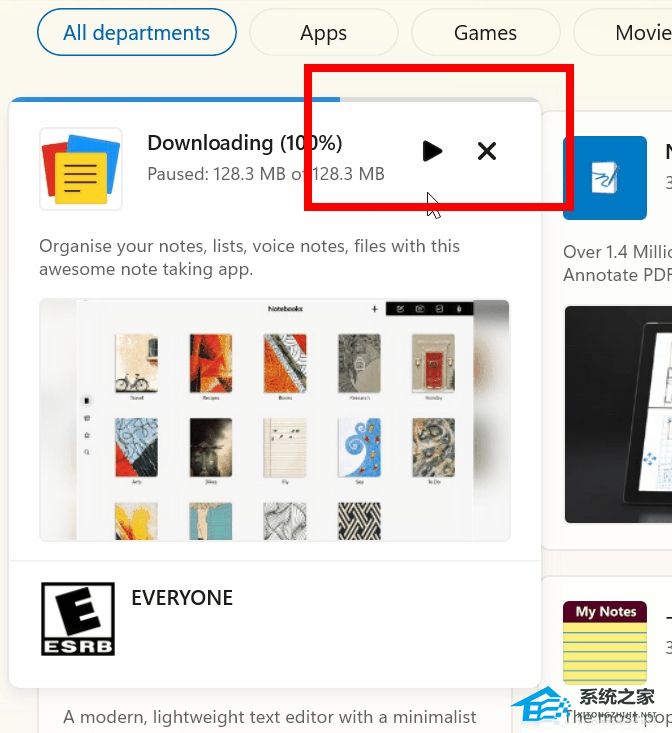Resume the paused download with the play button
The height and width of the screenshot is (733, 672).
[x=432, y=151]
